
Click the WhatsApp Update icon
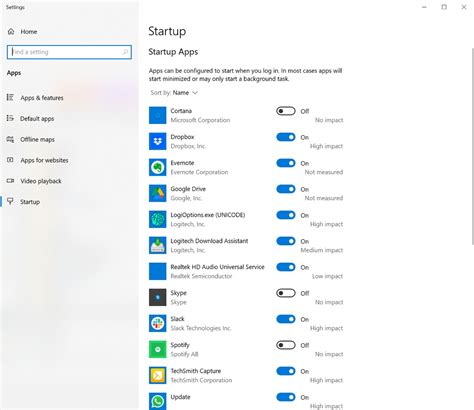(157, 401)
